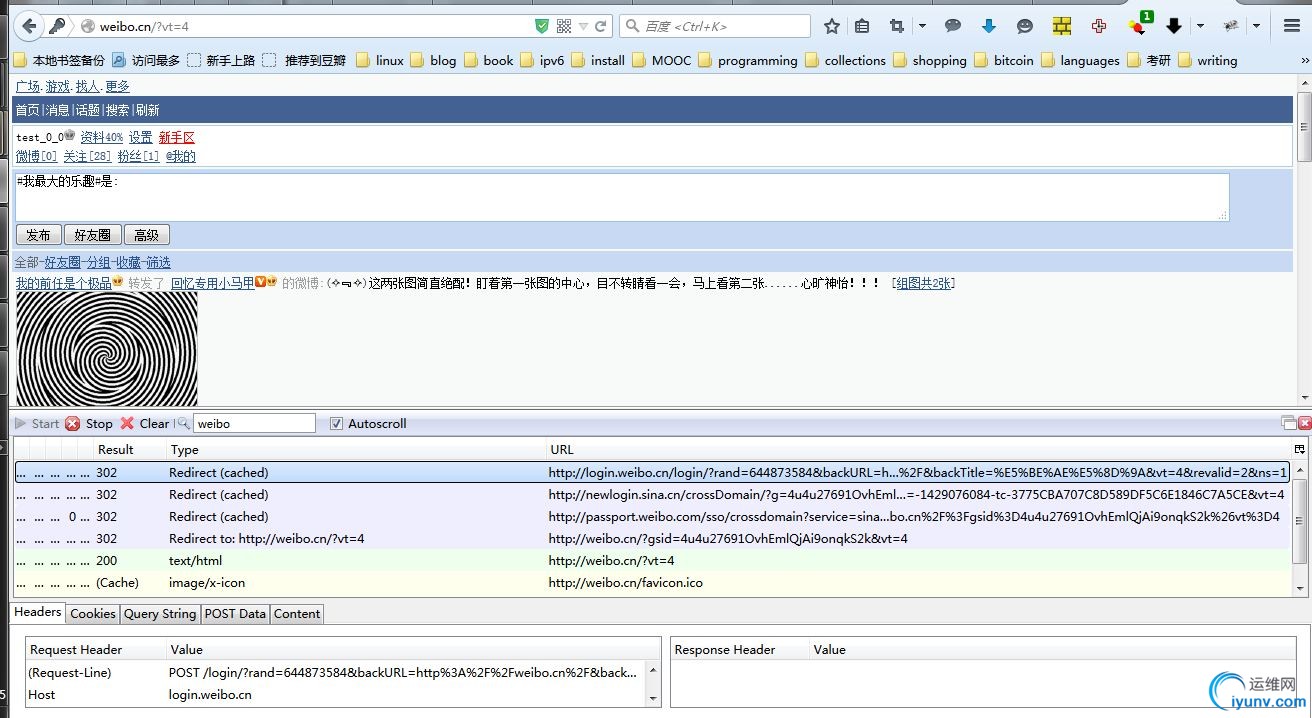Image resolution: width=1312 pixels, height=718 pixels.
Task: Click the speech bubble toolbar icon
Action: coord(953,26)
